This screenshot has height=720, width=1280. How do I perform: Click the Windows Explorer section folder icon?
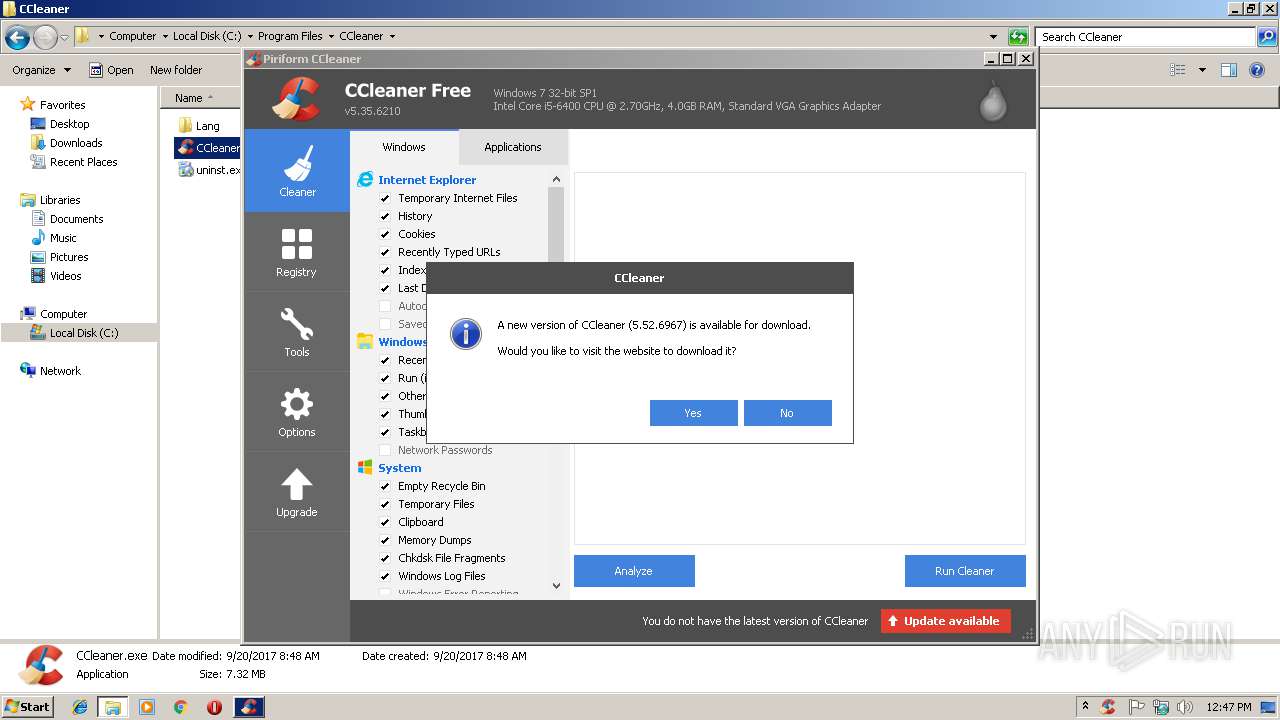click(x=365, y=342)
